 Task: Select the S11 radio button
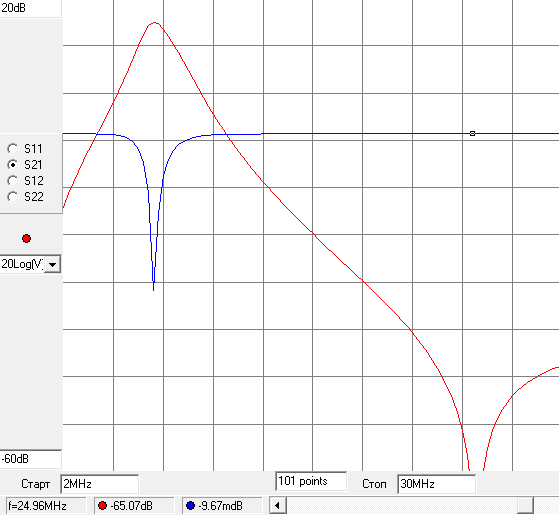(x=13, y=149)
